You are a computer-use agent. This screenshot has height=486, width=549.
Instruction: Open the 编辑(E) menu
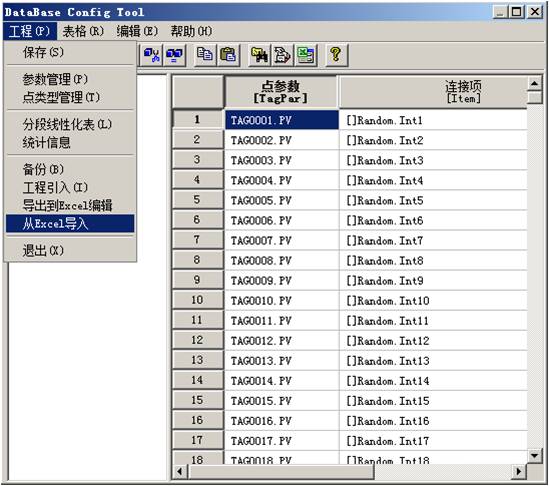137,32
